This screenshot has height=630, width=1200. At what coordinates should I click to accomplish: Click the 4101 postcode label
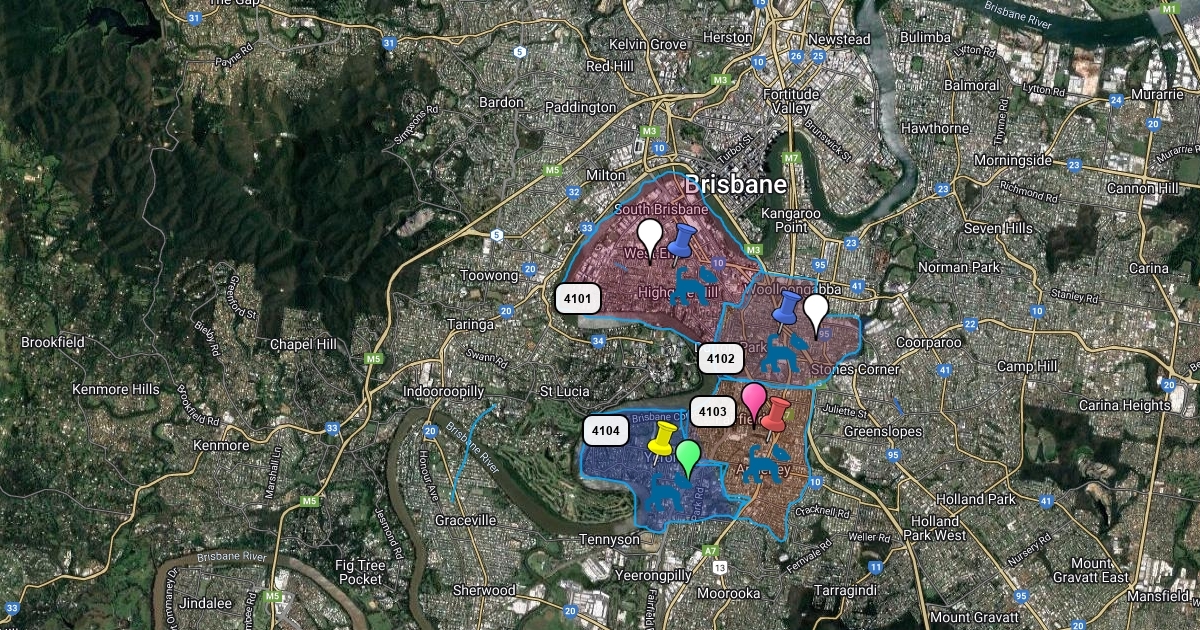(577, 299)
